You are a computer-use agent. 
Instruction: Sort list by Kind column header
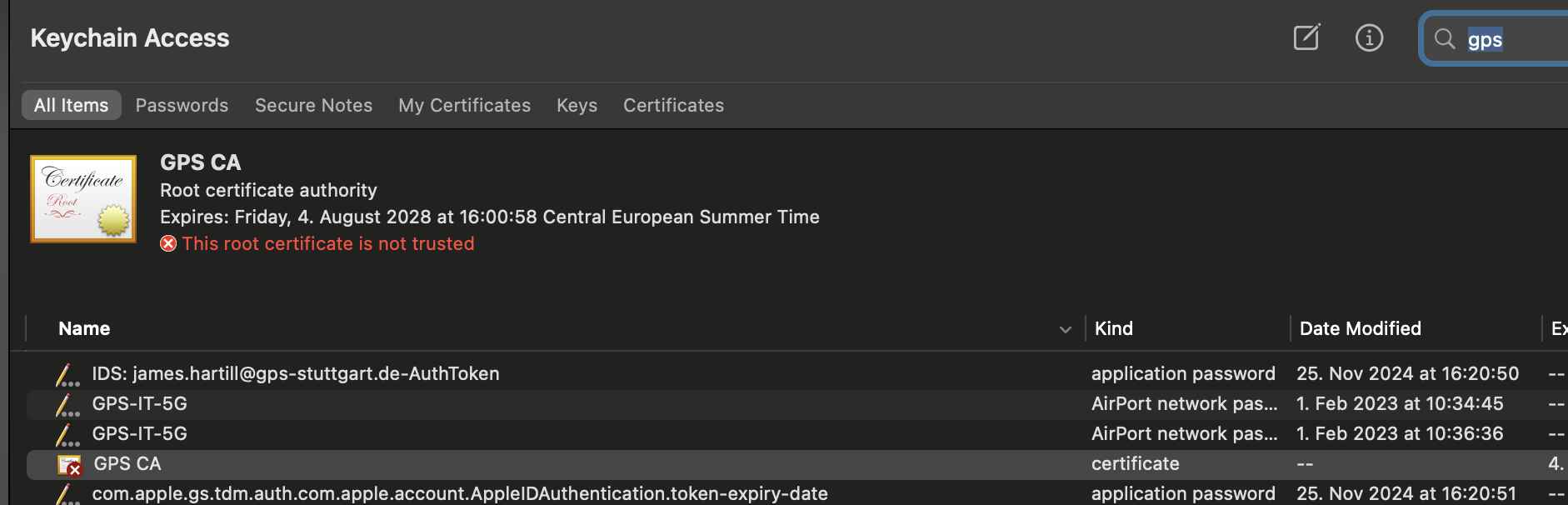[x=1113, y=328]
